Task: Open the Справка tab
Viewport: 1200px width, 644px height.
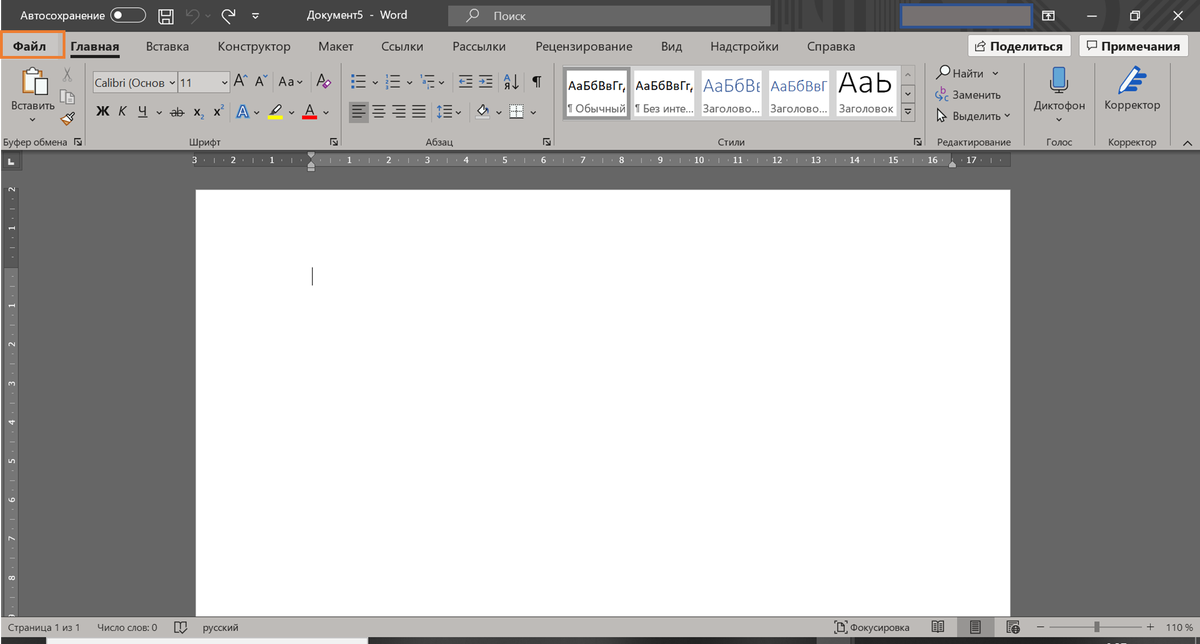Action: [831, 46]
